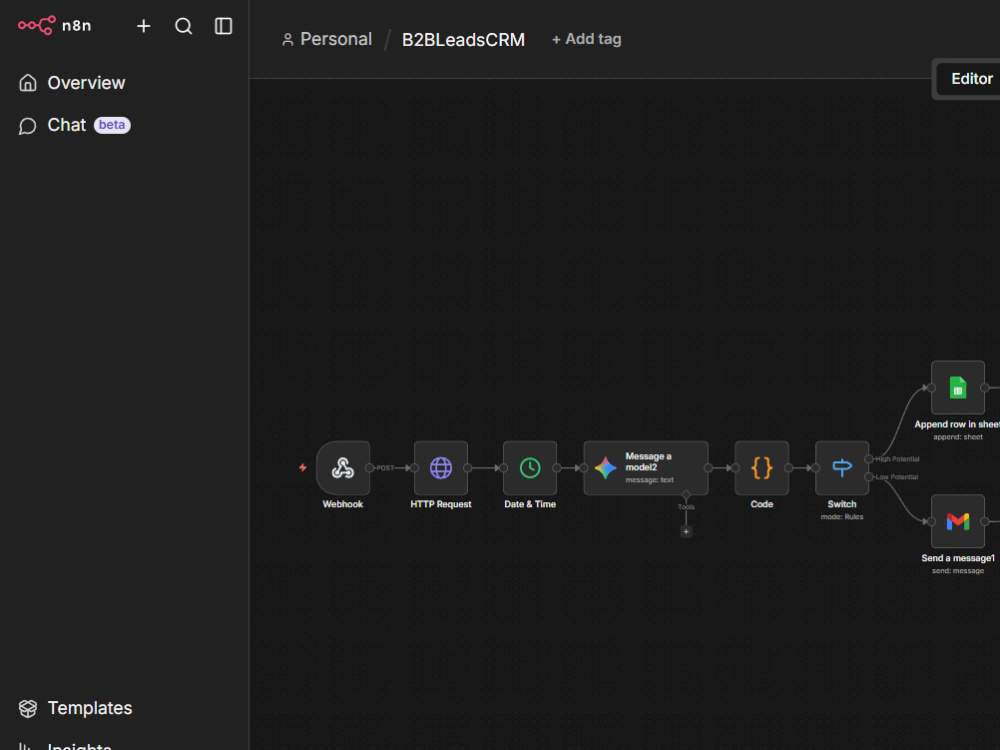Screen dimensions: 1000x750
Task: Click the Switch node label text
Action: [x=842, y=504]
